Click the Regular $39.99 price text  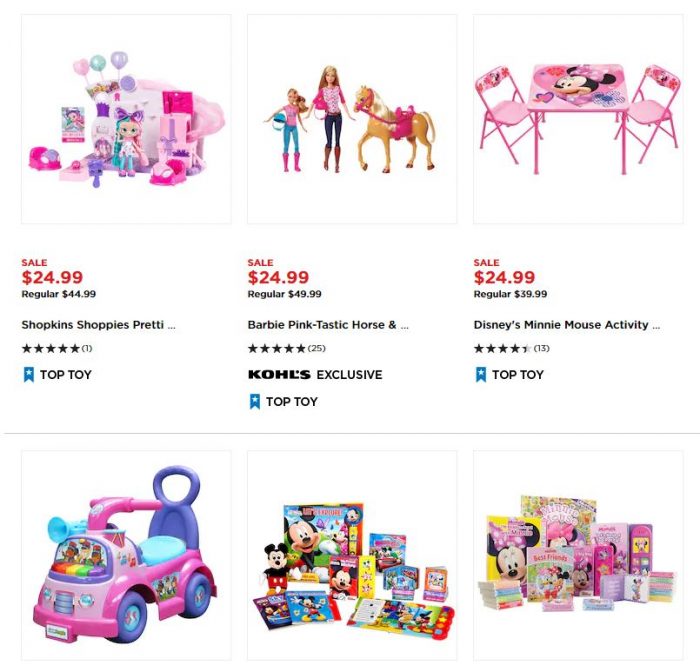[510, 294]
